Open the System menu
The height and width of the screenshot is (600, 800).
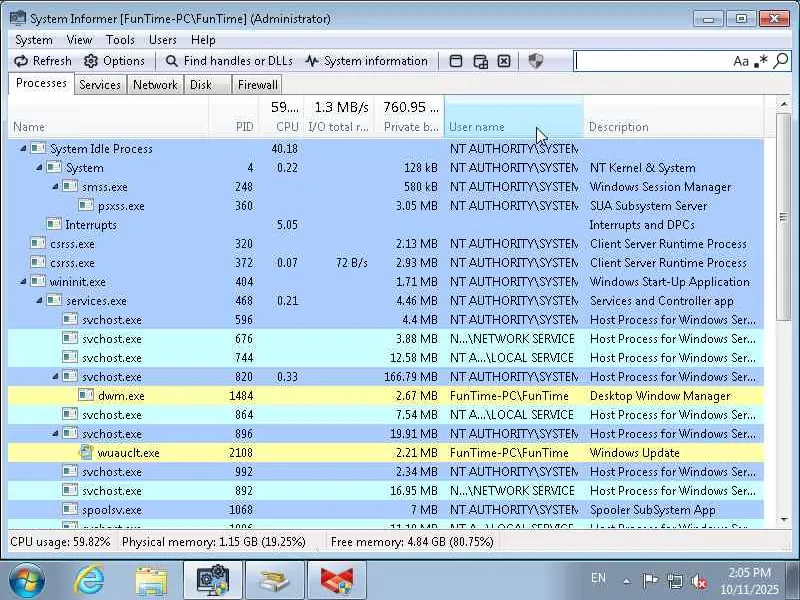[x=34, y=40]
